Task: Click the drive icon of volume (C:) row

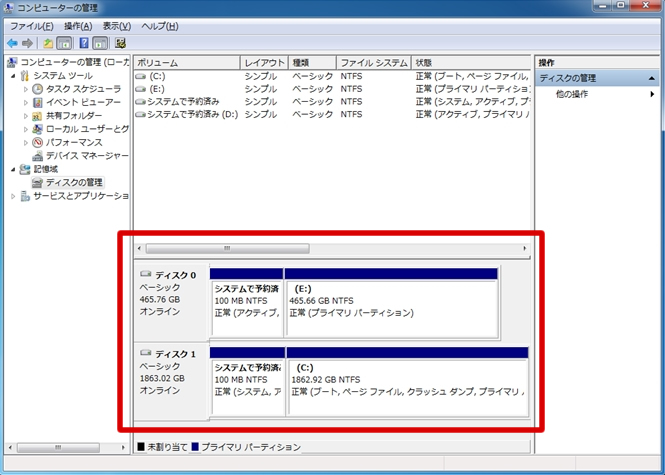Action: point(140,76)
